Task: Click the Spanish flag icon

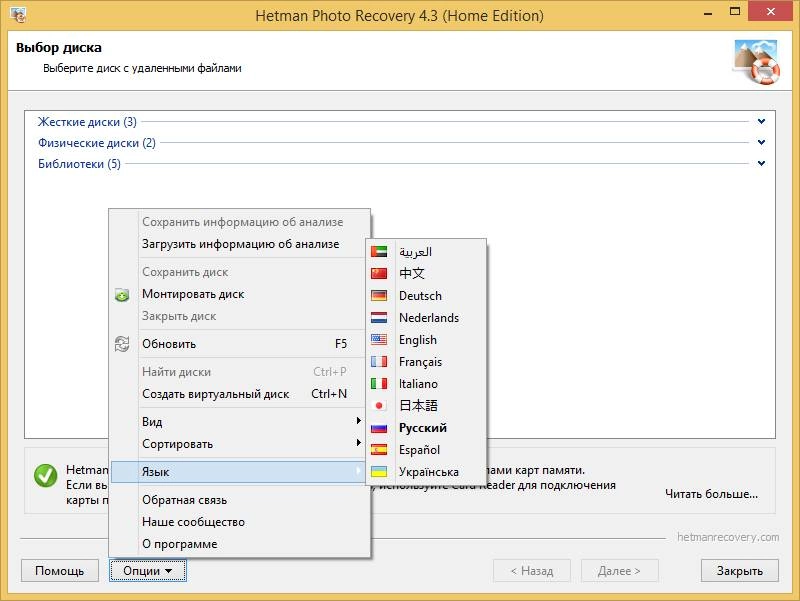Action: [379, 449]
